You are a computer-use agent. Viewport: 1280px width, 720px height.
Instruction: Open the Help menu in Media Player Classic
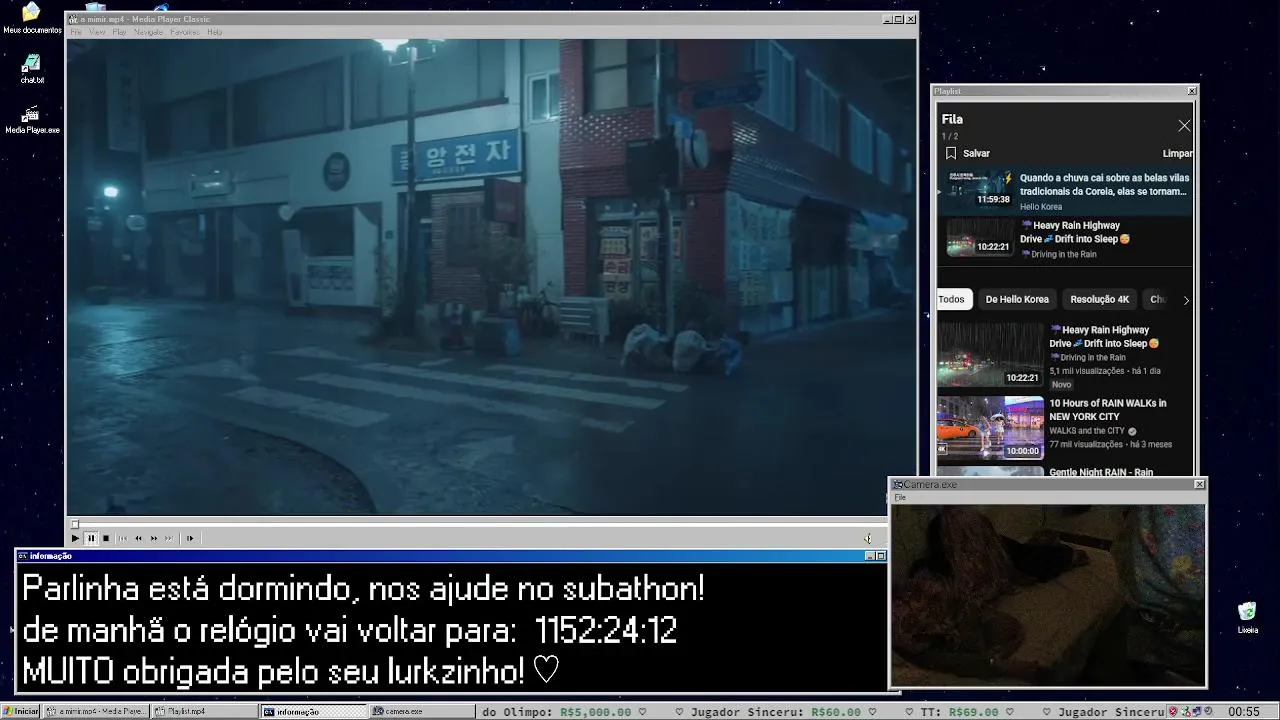[214, 32]
